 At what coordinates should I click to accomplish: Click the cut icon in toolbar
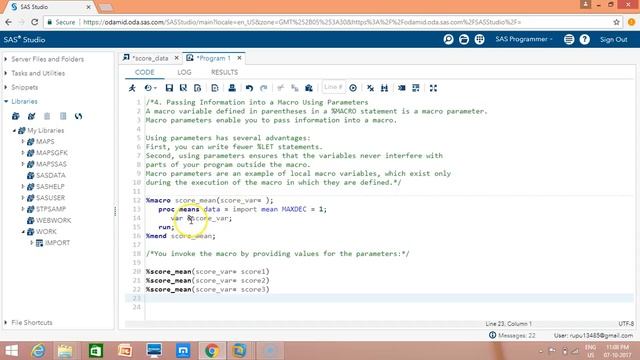pos(280,88)
